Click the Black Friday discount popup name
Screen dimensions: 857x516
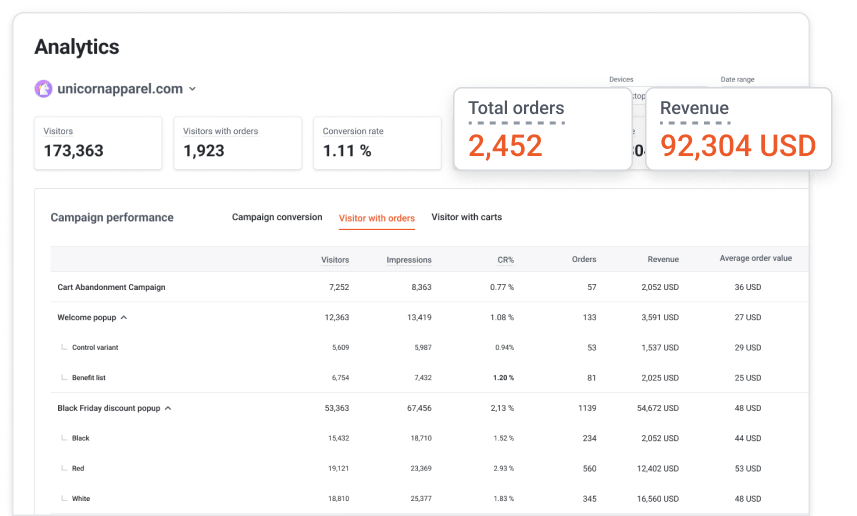click(109, 408)
